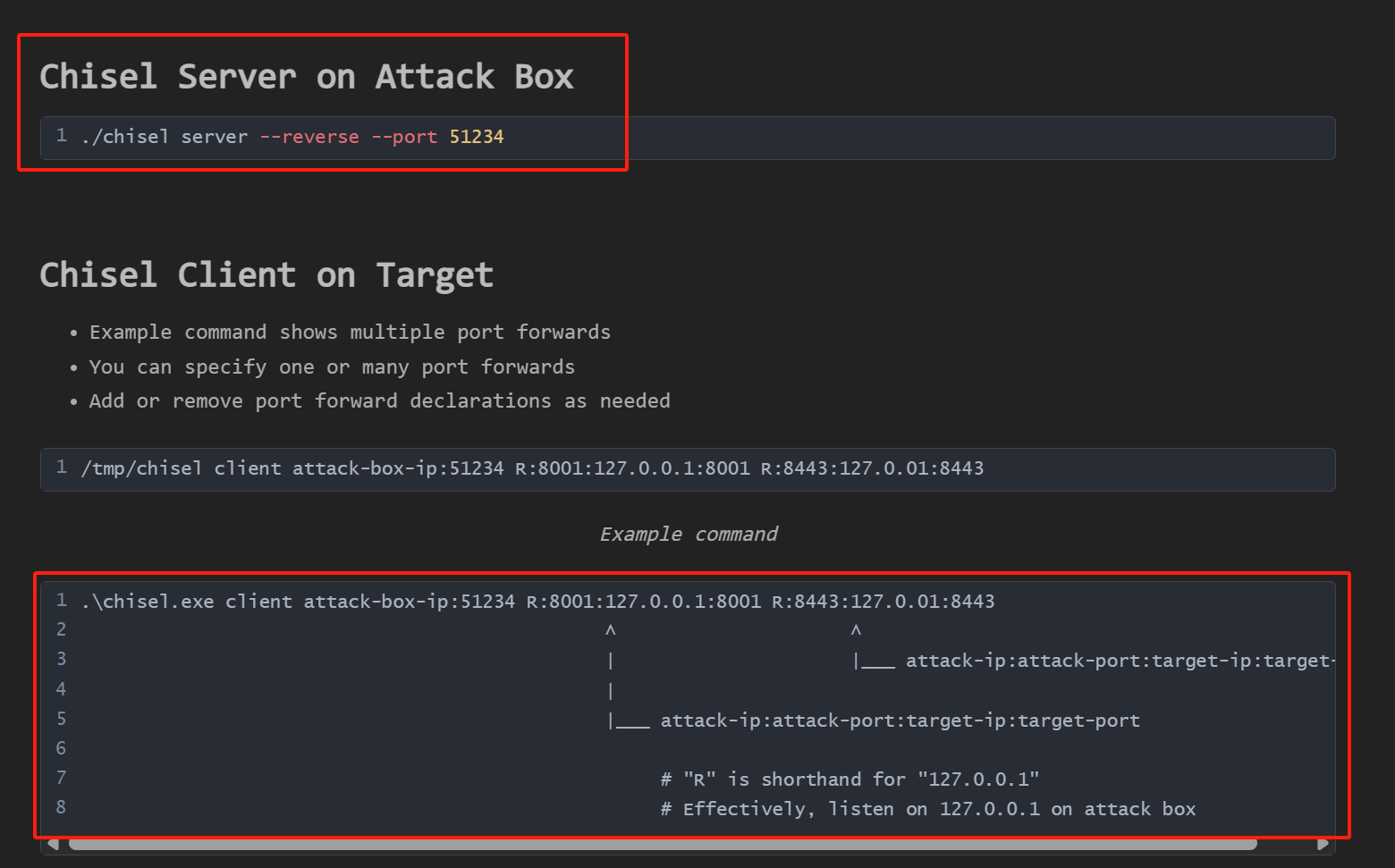
Task: Click the horizontal scrollbar thumb under the code block
Action: click(663, 844)
